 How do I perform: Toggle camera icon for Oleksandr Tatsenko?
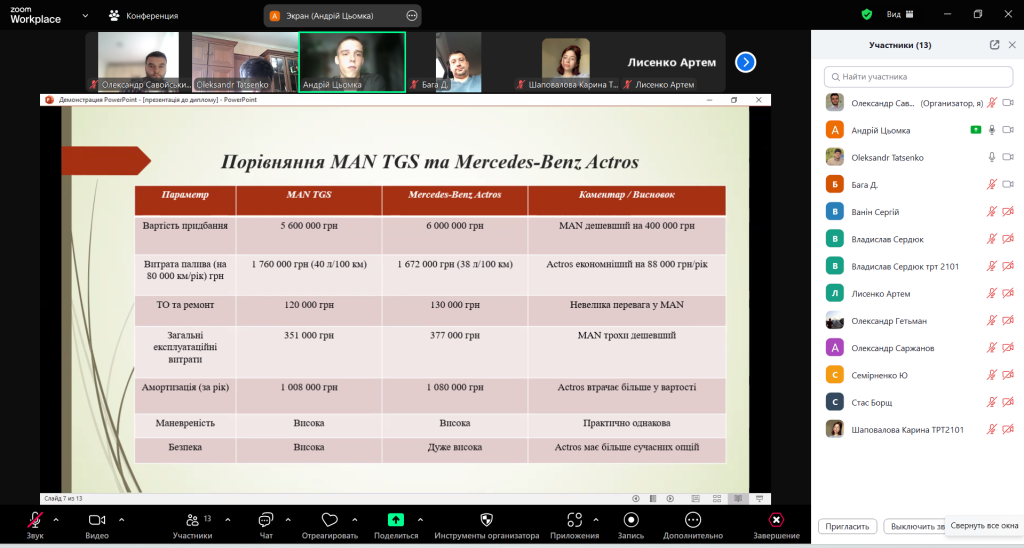tap(1008, 157)
